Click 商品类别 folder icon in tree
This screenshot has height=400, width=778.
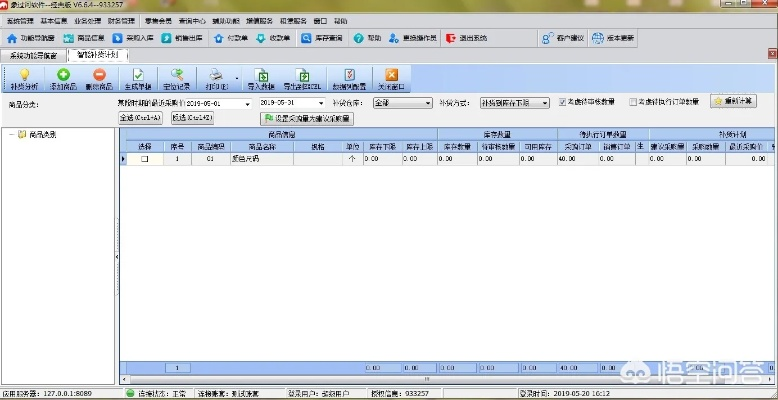(x=22, y=134)
